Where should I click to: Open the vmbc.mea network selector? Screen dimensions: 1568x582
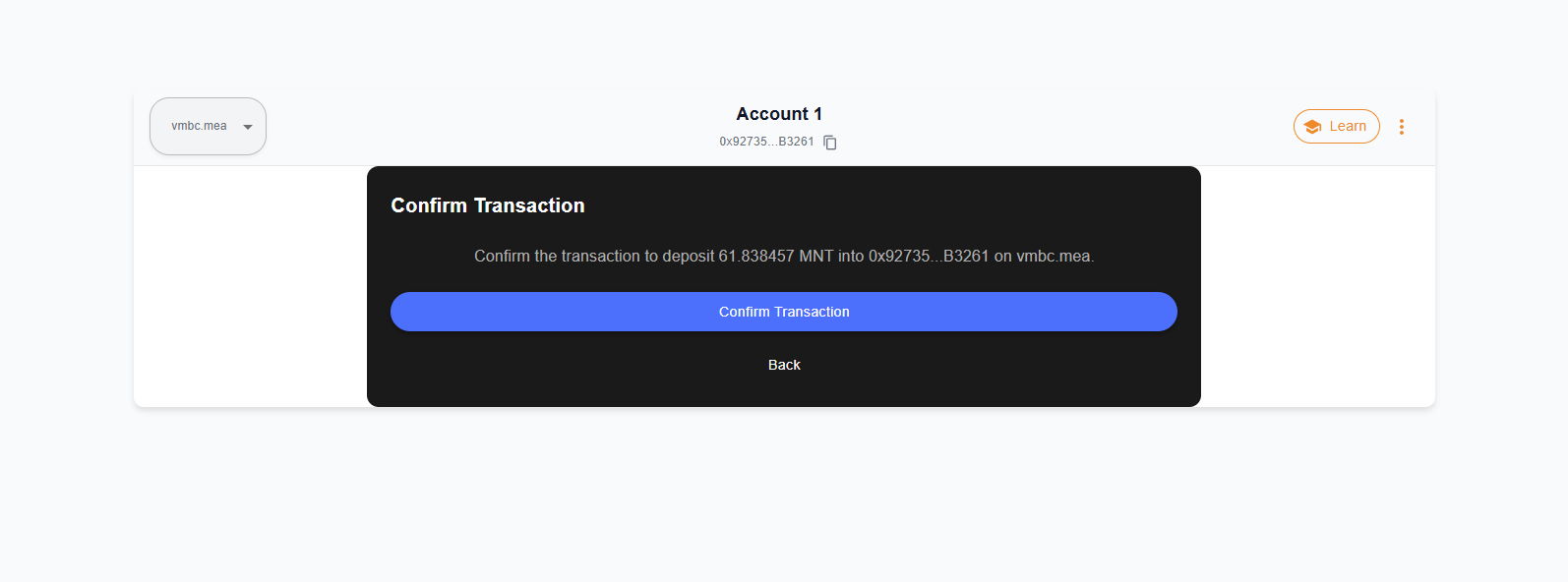(208, 126)
